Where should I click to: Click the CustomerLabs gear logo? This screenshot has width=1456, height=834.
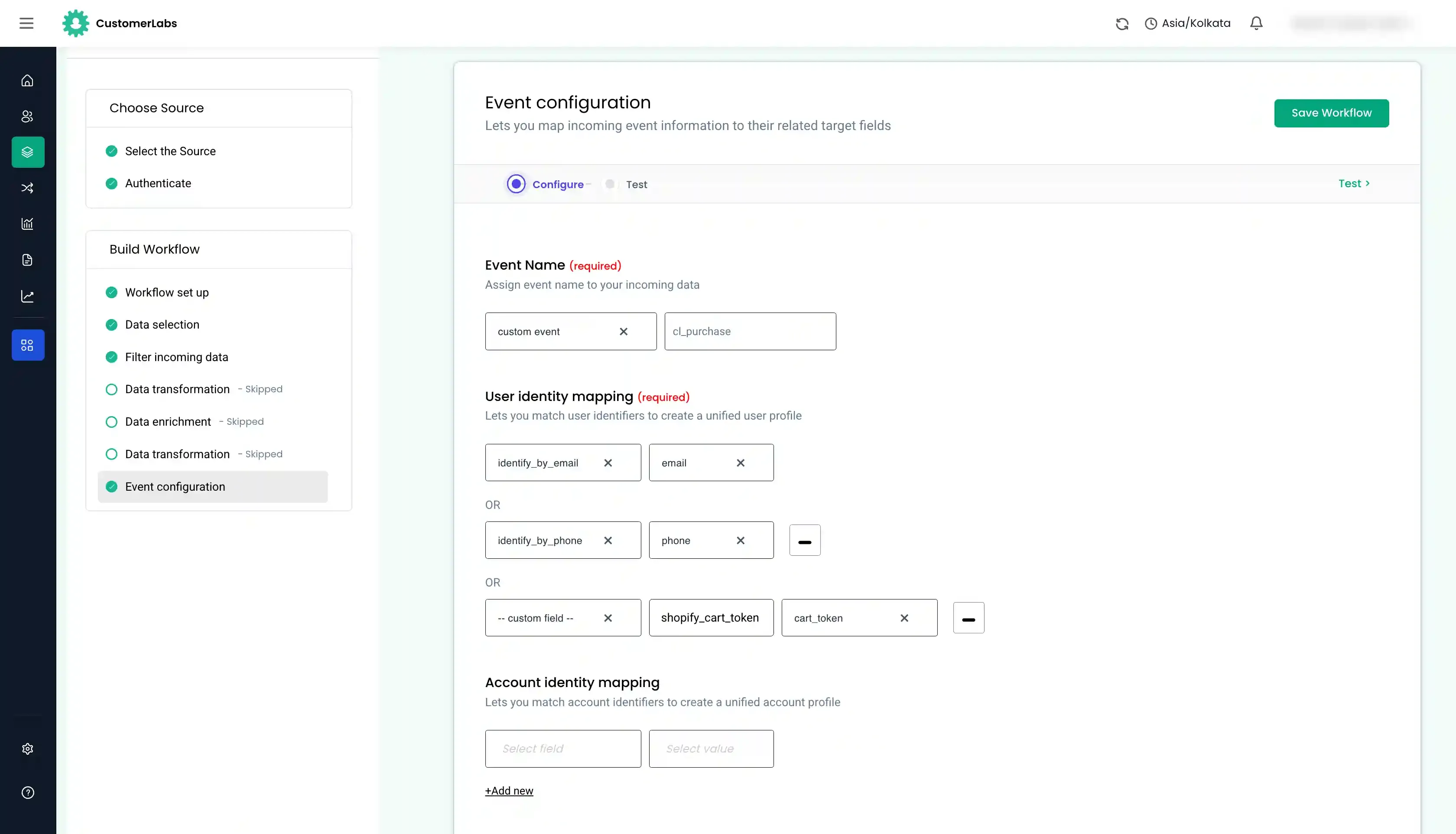coord(75,23)
